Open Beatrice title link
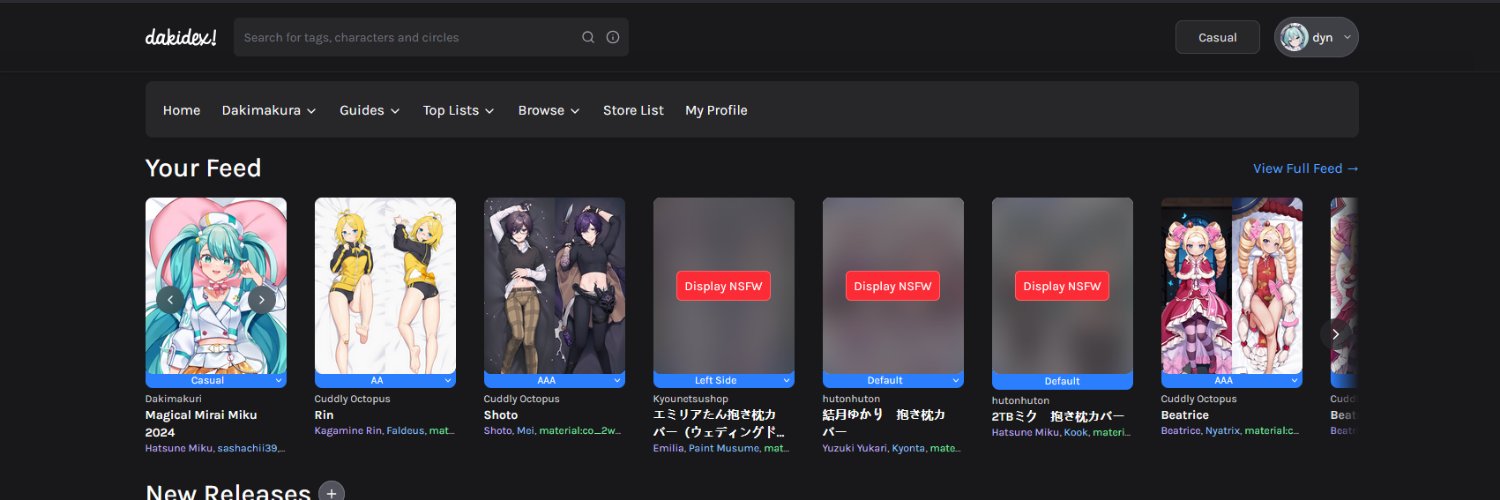This screenshot has height=500, width=1500. (1185, 415)
